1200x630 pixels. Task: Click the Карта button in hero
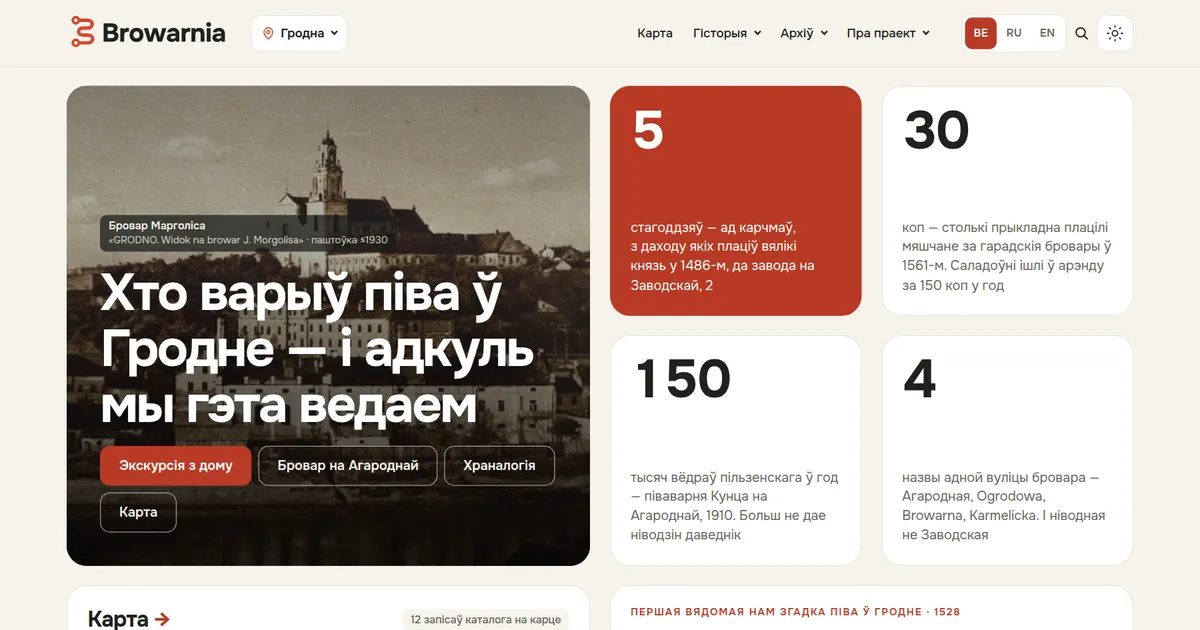(138, 512)
